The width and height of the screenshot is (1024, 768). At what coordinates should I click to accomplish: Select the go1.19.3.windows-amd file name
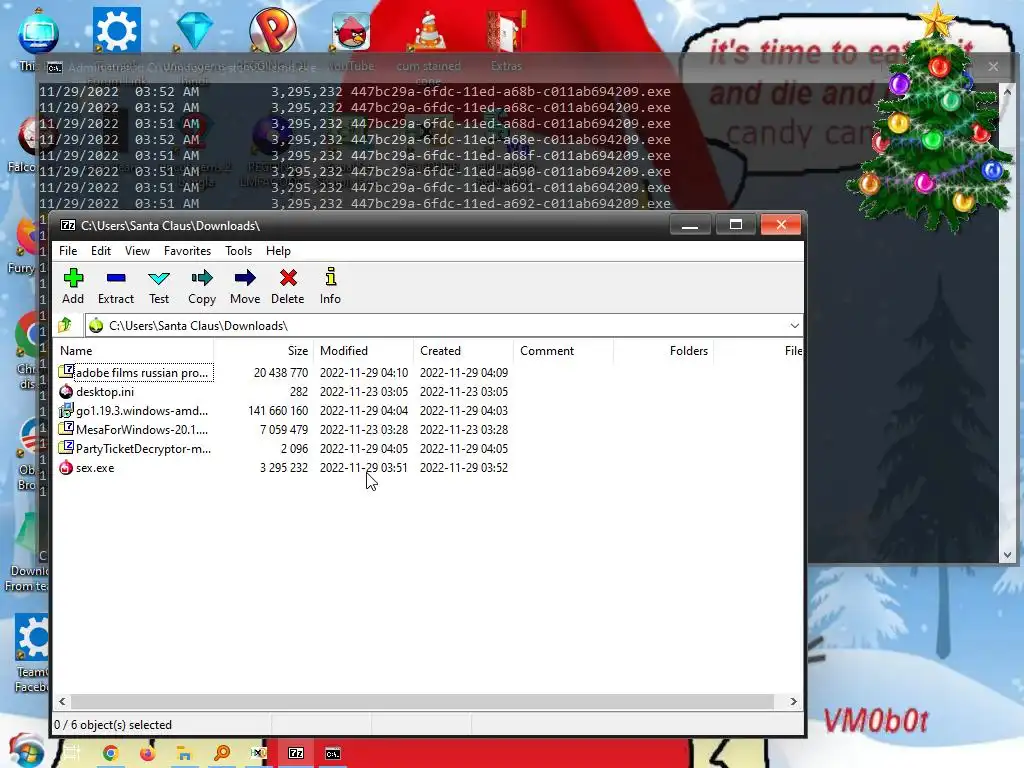coord(142,411)
